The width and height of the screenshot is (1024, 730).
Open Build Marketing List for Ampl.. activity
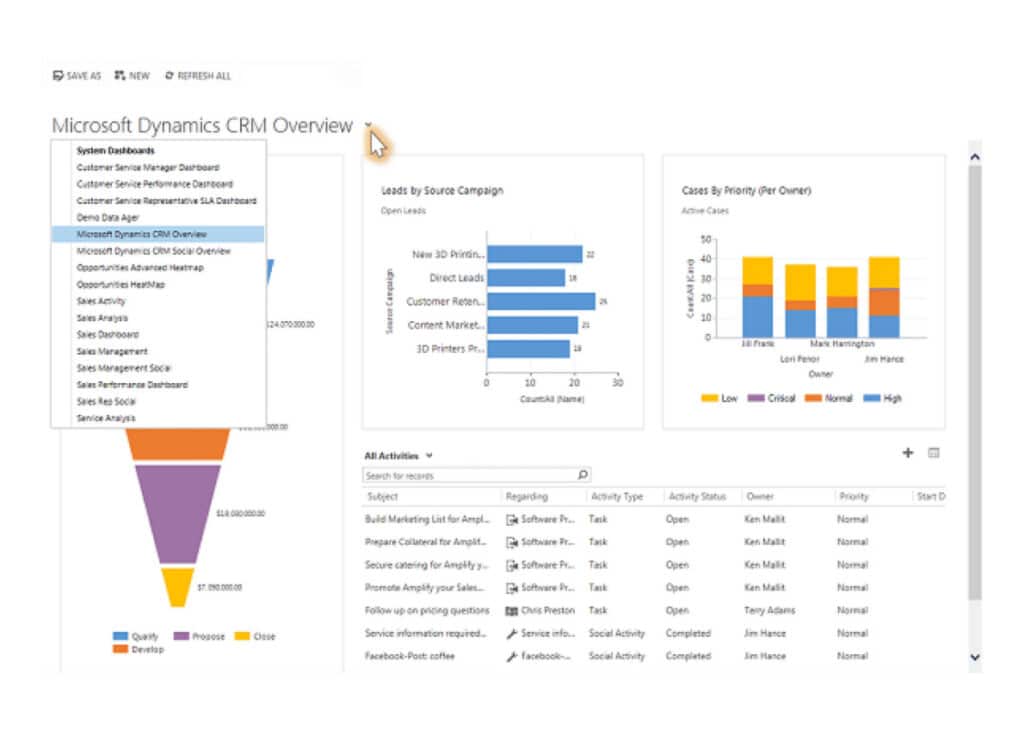click(427, 519)
